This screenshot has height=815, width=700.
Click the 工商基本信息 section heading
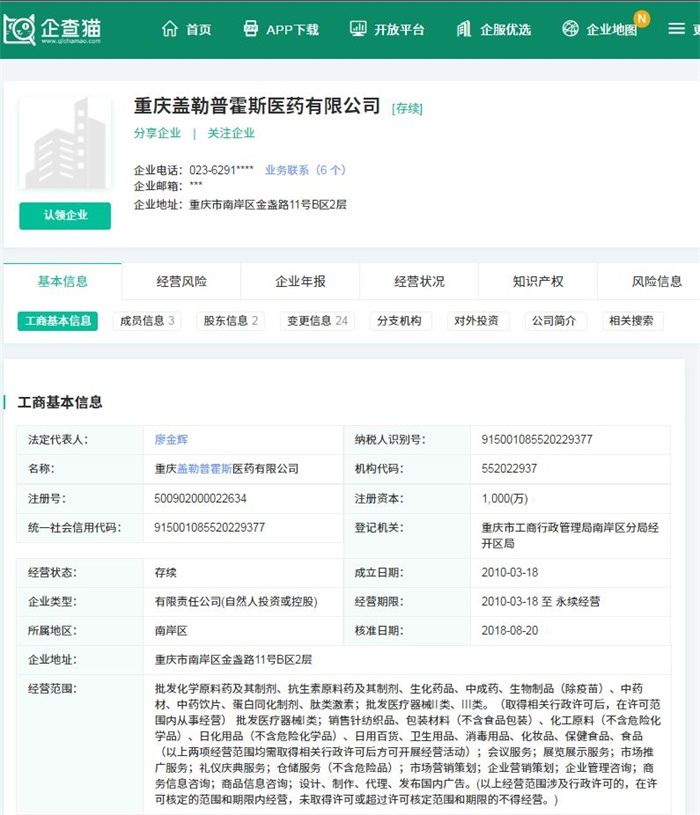[60, 402]
